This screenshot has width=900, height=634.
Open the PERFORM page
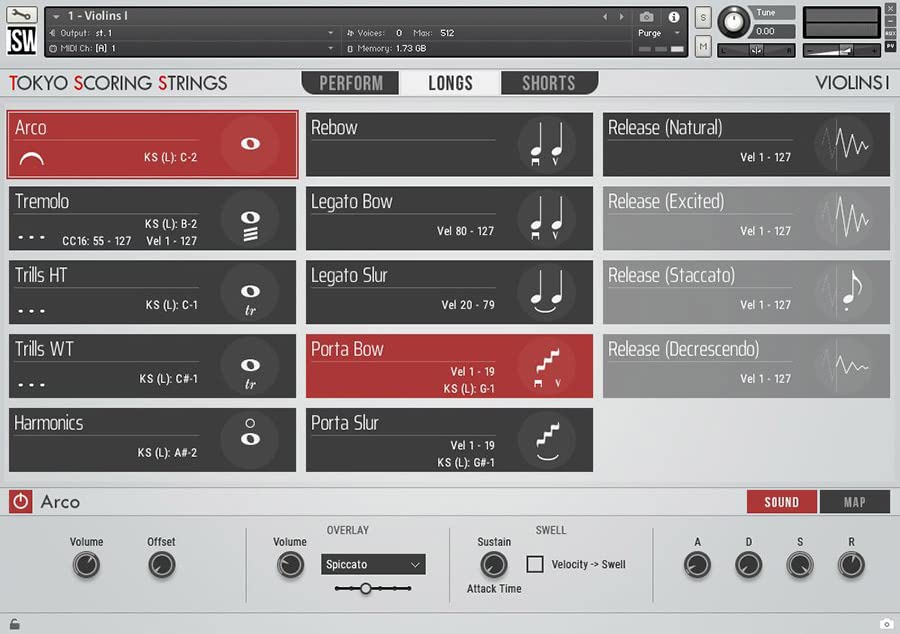click(x=349, y=83)
